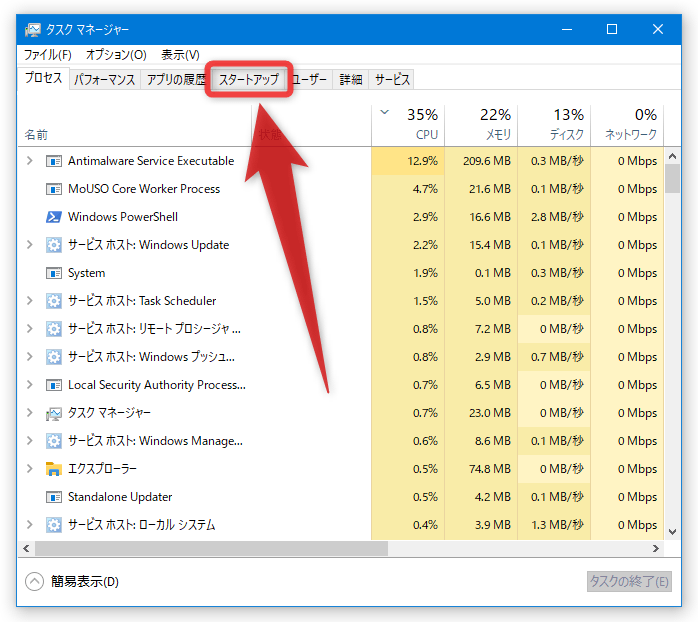
Task: Click the gear icon for サービス ホスト: Windows プッシュ
Action: point(54,357)
